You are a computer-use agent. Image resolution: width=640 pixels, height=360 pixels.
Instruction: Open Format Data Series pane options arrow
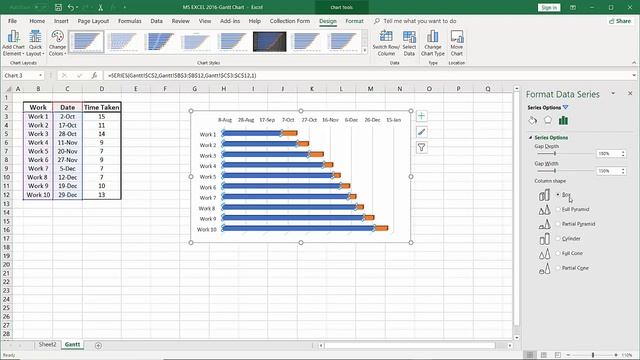[613, 93]
